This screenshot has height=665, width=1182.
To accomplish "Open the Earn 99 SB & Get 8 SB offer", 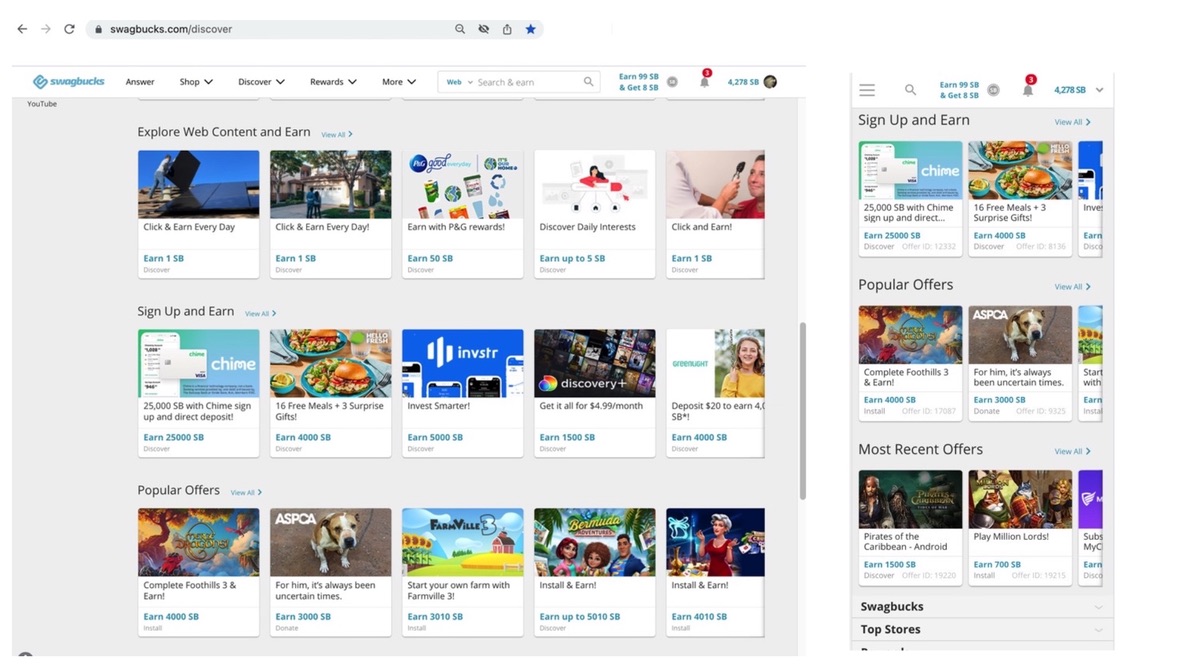I will [638, 81].
